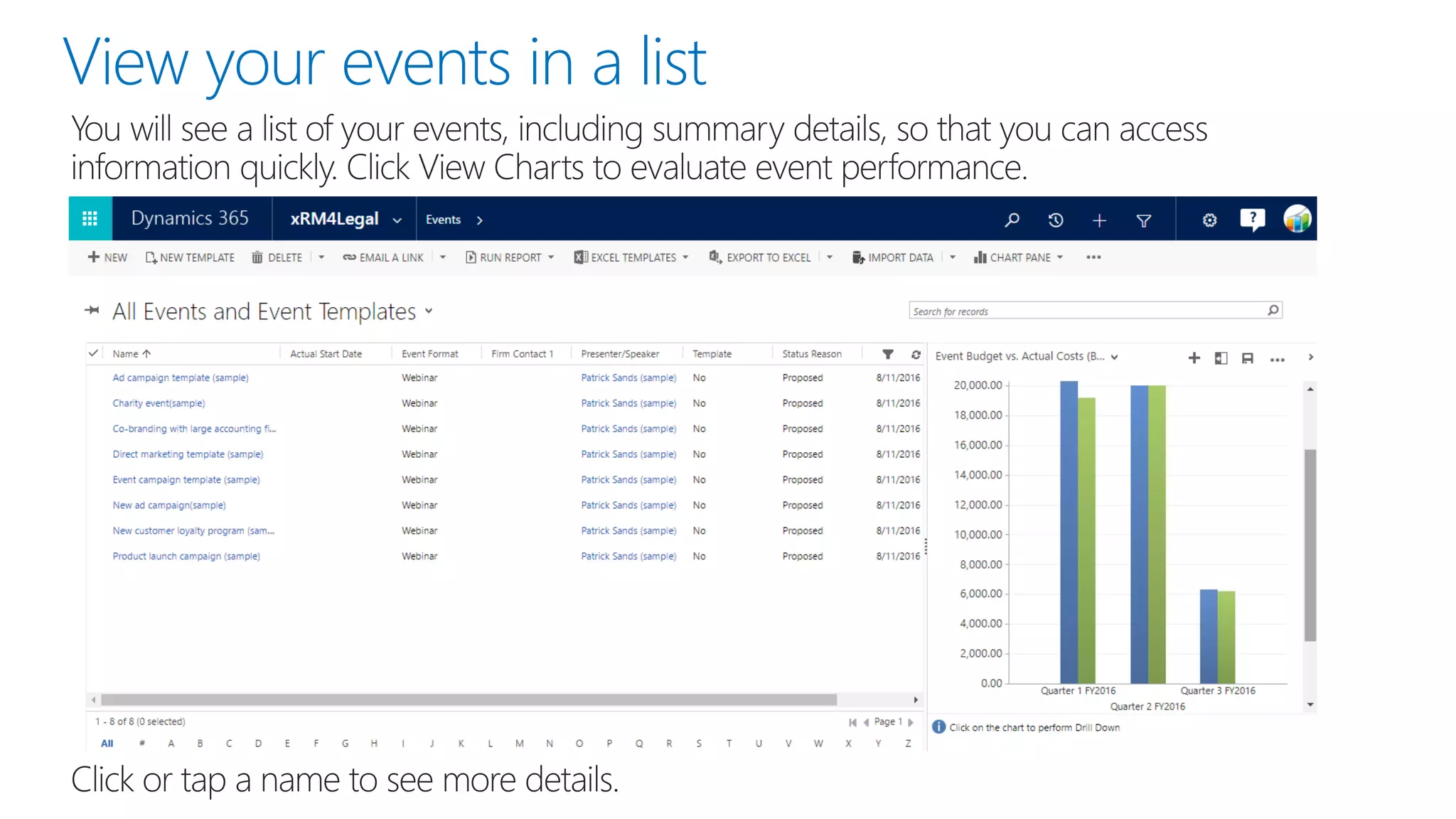The image size is (1456, 819).
Task: Open Product launch campaign (sample) record
Action: (186, 557)
